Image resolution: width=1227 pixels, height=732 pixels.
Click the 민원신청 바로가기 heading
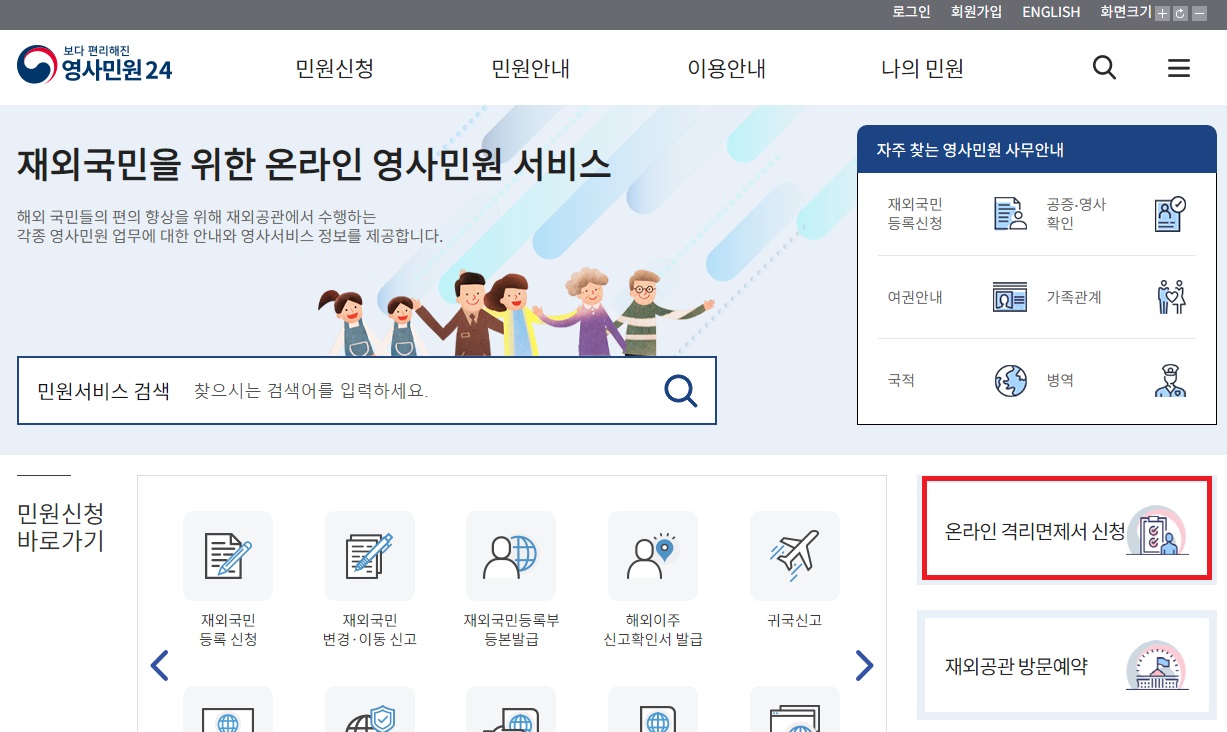tap(60, 527)
